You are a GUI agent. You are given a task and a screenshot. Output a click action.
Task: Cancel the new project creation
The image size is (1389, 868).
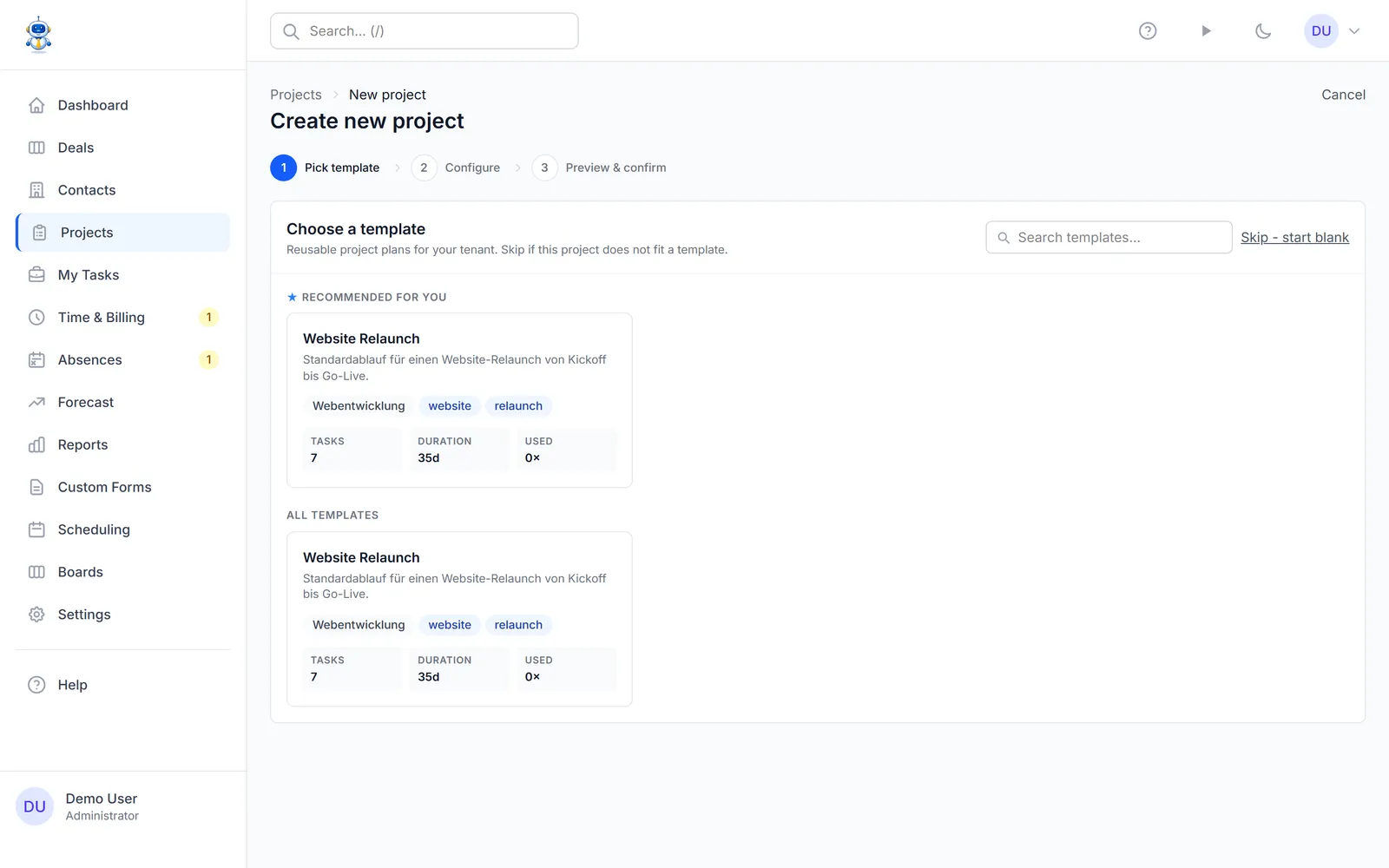pyautogui.click(x=1343, y=95)
